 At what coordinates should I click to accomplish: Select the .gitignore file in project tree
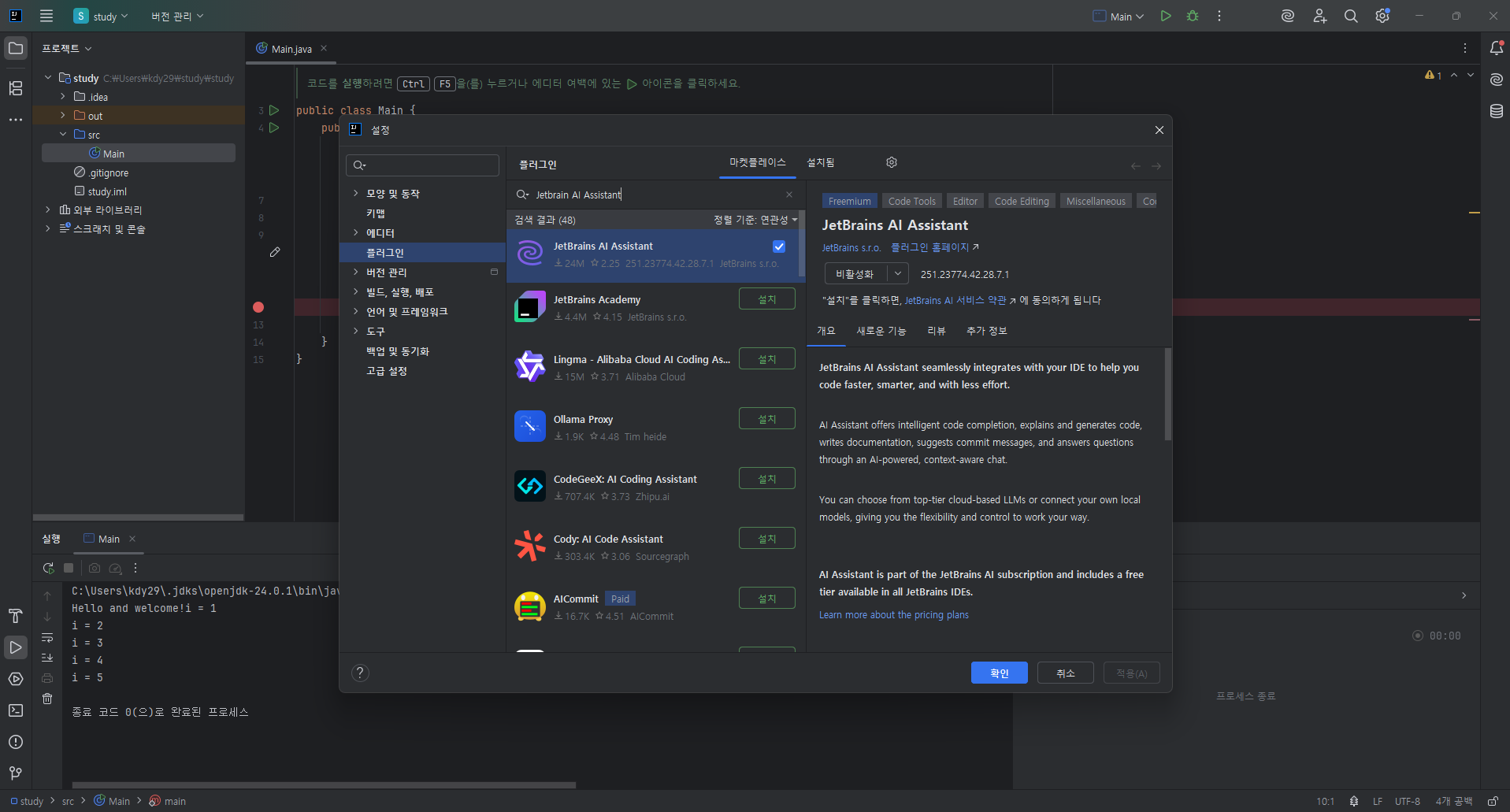coord(108,172)
